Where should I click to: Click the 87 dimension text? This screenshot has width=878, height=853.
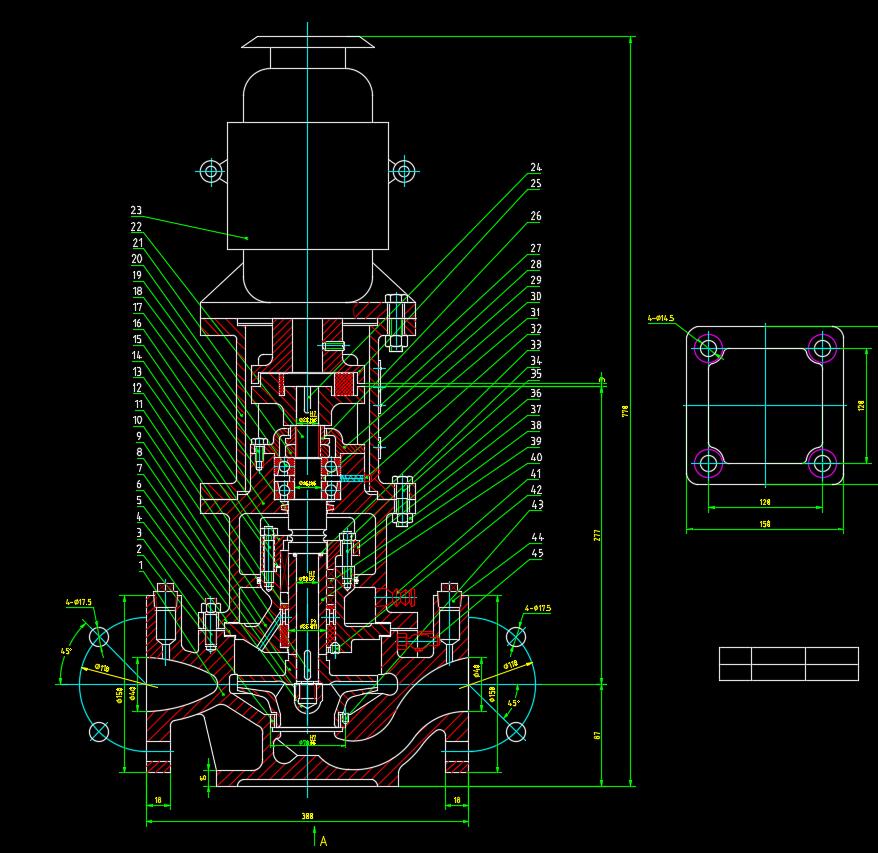pyautogui.click(x=597, y=735)
